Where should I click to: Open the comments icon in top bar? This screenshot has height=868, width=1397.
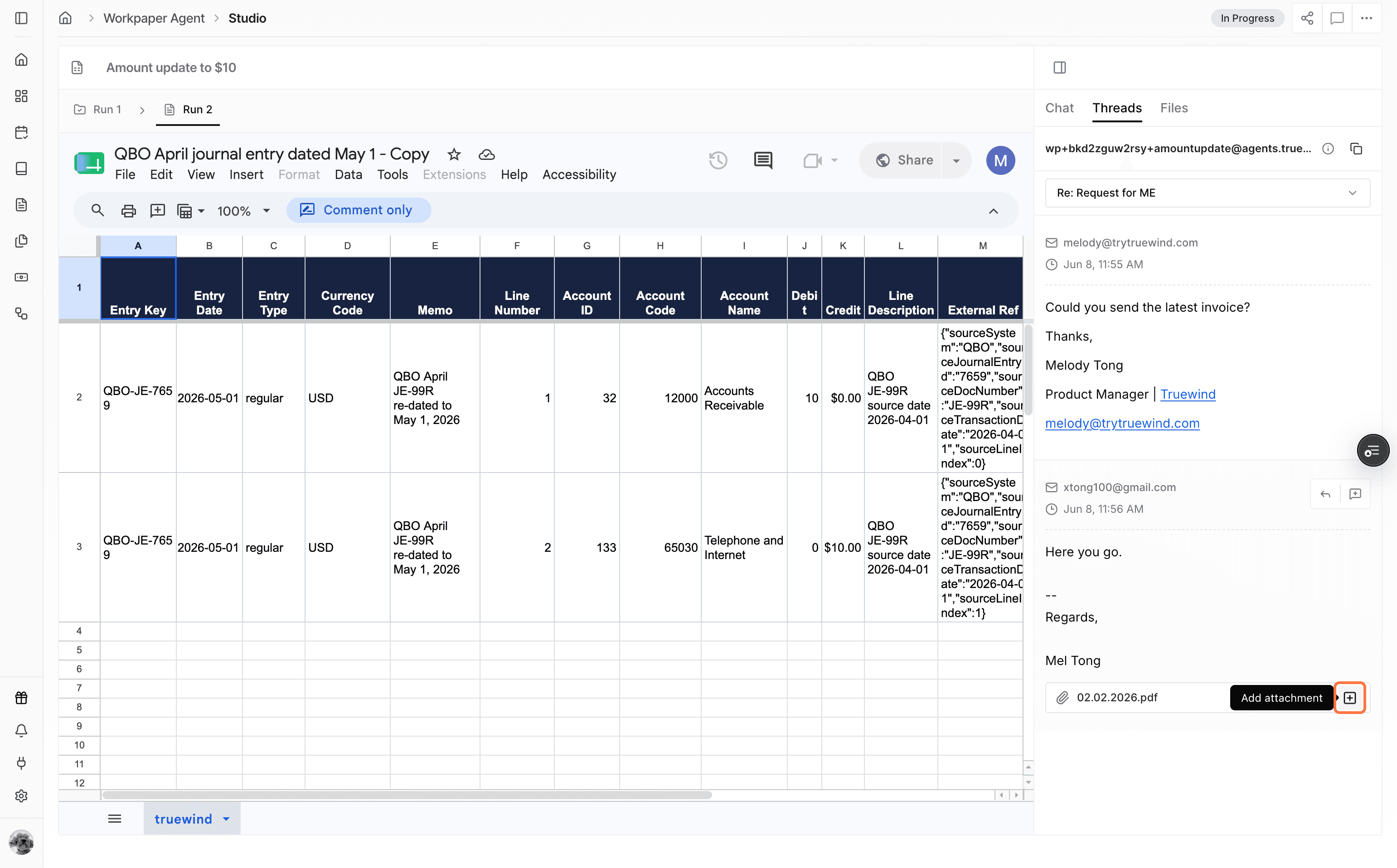point(1337,19)
